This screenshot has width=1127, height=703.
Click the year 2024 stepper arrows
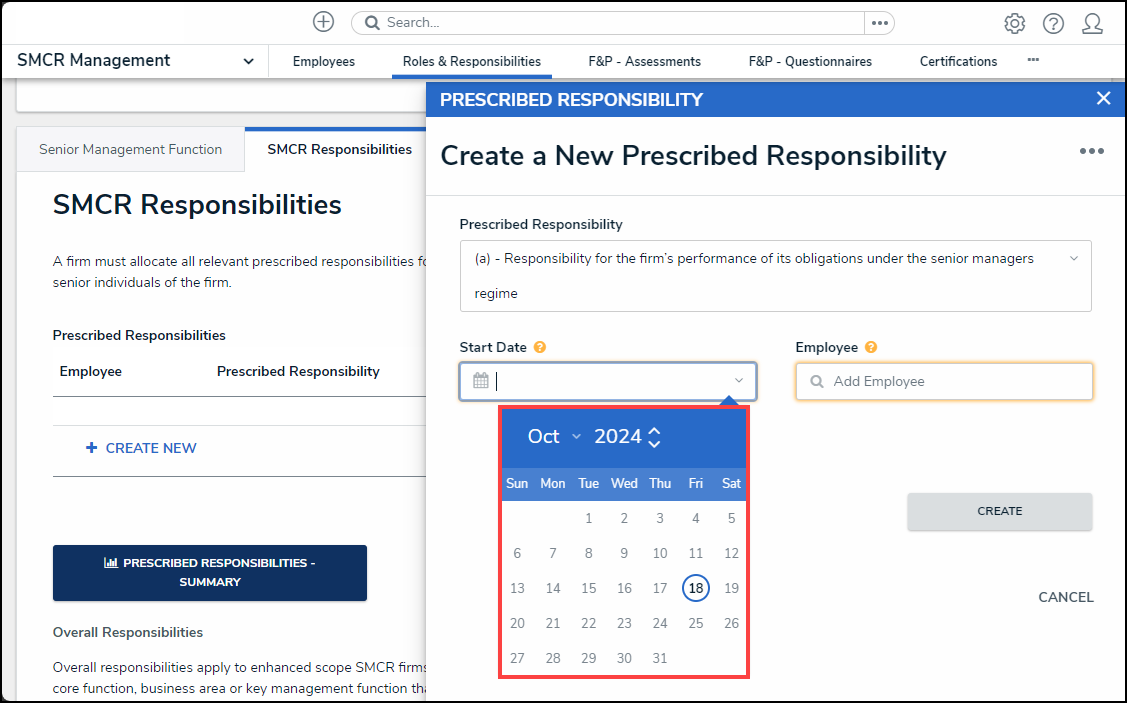(654, 437)
